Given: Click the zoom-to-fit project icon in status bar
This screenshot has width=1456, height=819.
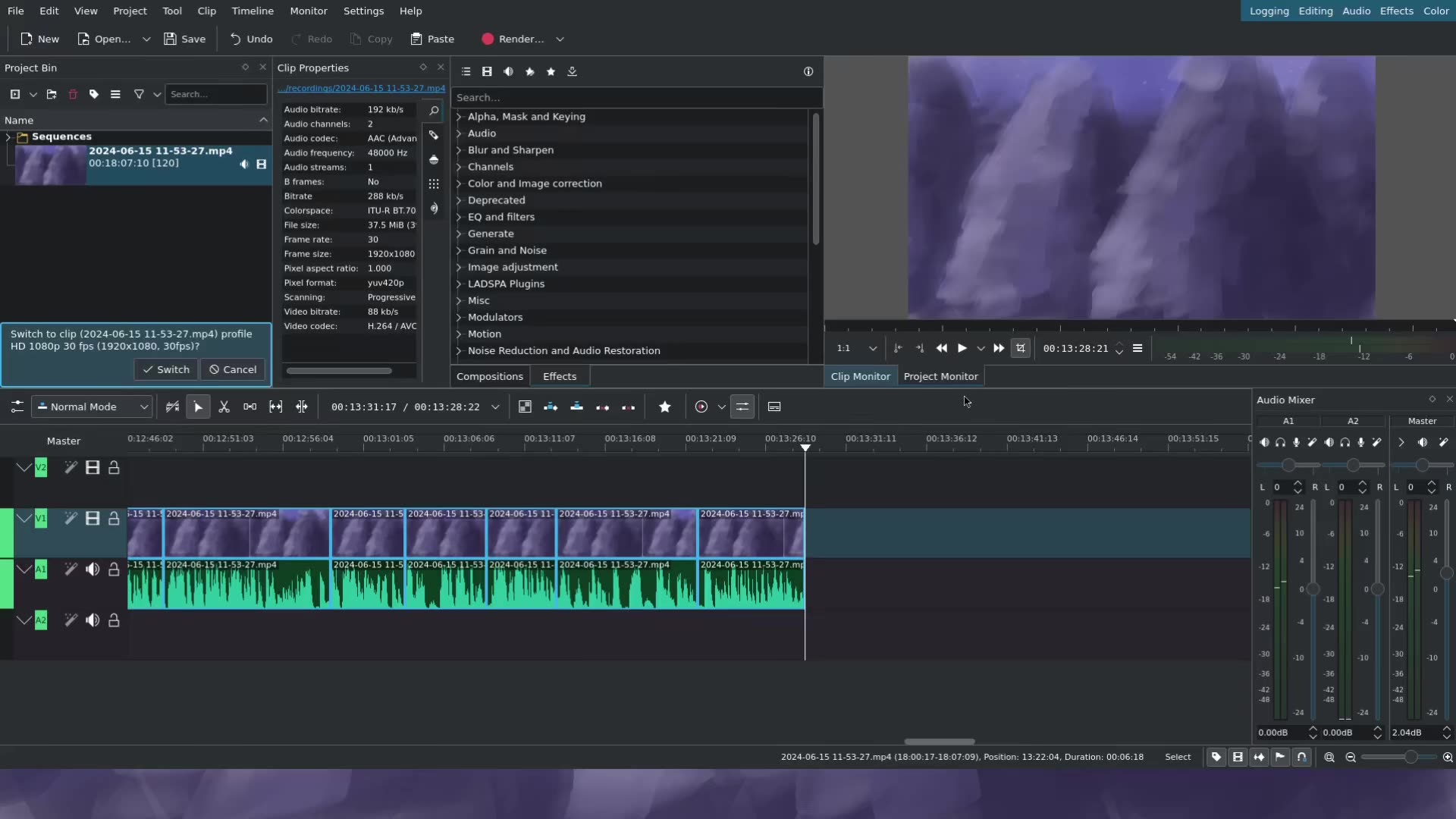Looking at the screenshot, I should (1329, 758).
